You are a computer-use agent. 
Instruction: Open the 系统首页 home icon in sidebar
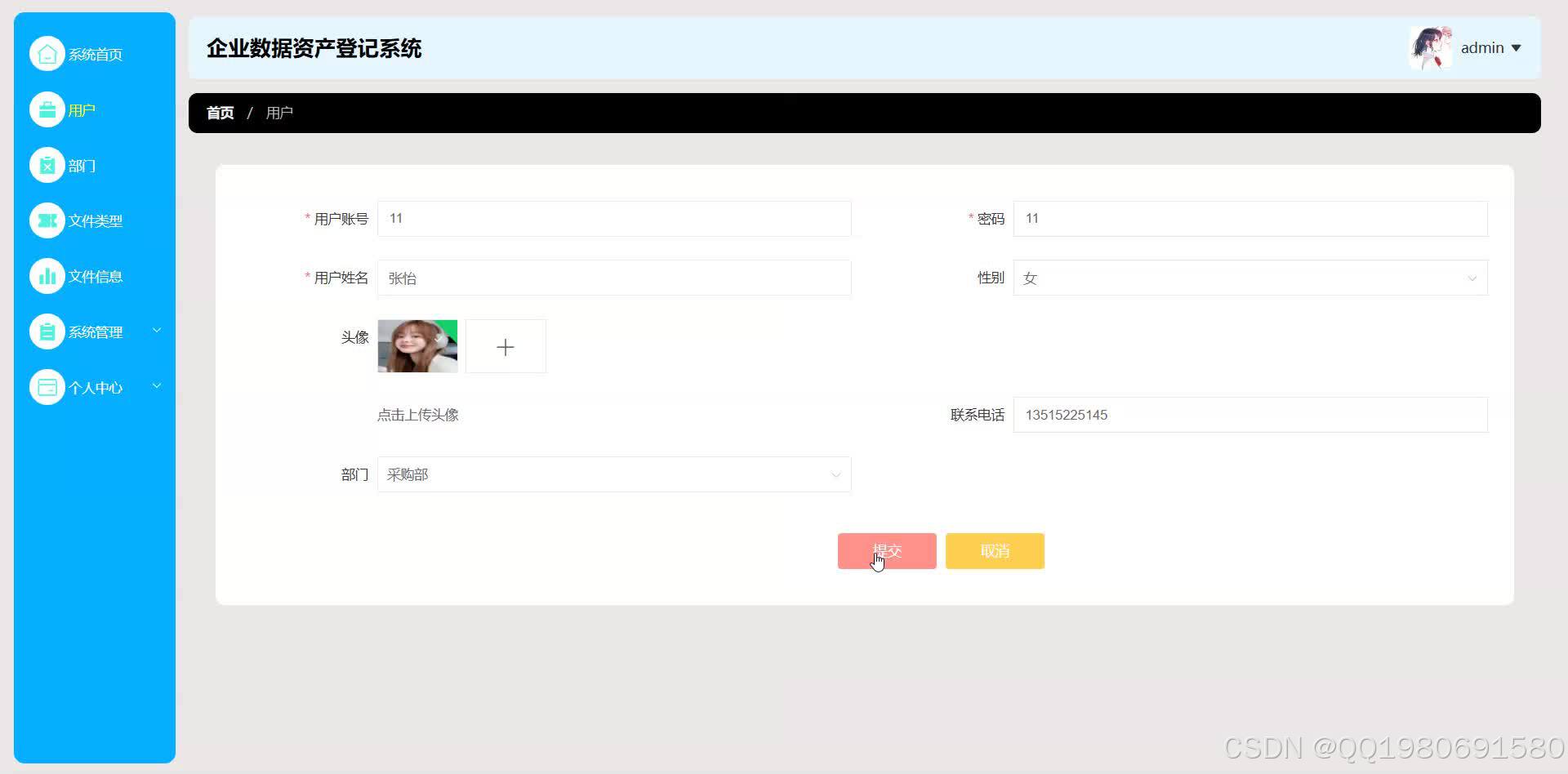point(47,52)
